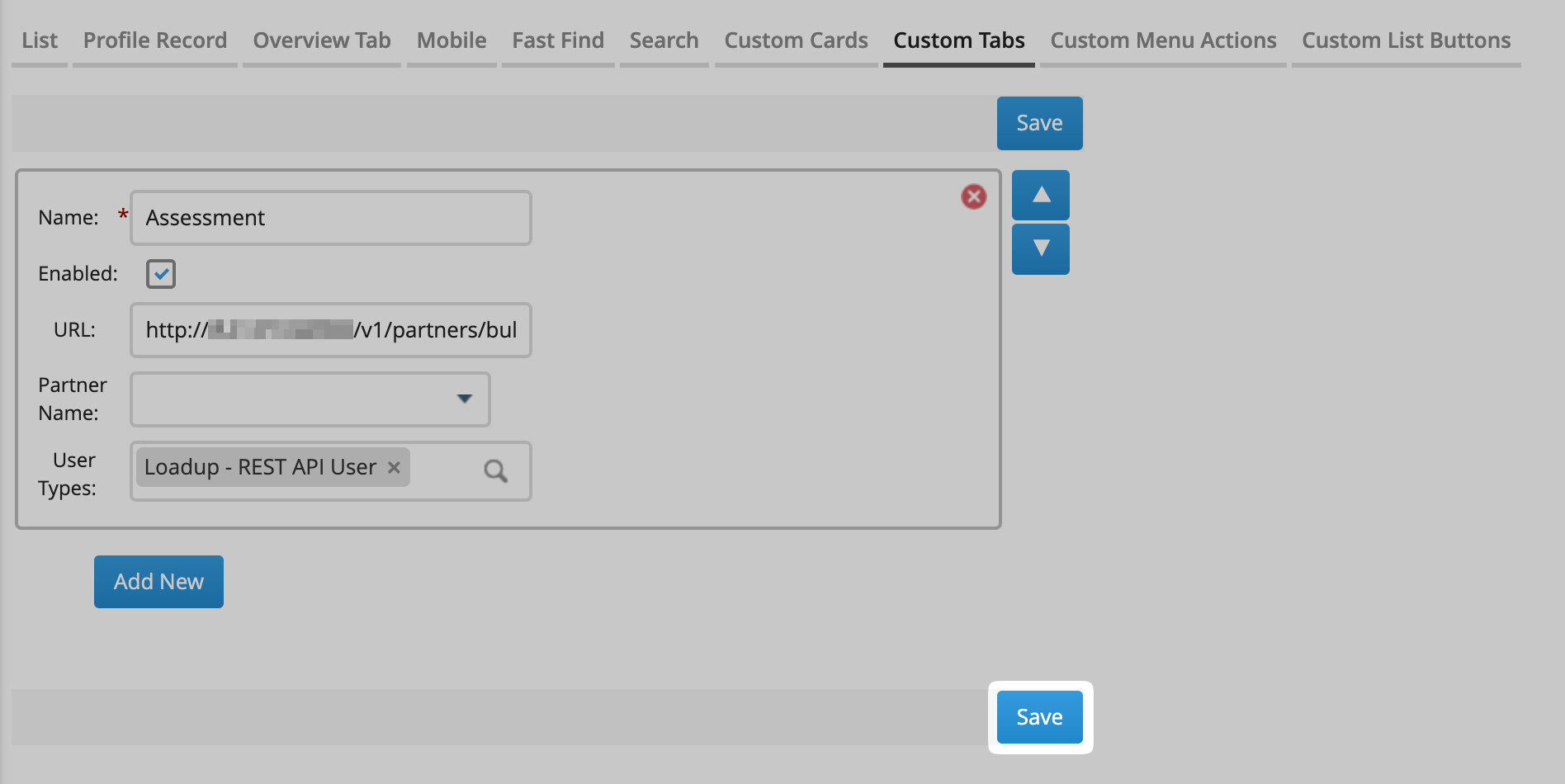This screenshot has width=1565, height=784.
Task: Switch to the Search tab
Action: [x=664, y=40]
